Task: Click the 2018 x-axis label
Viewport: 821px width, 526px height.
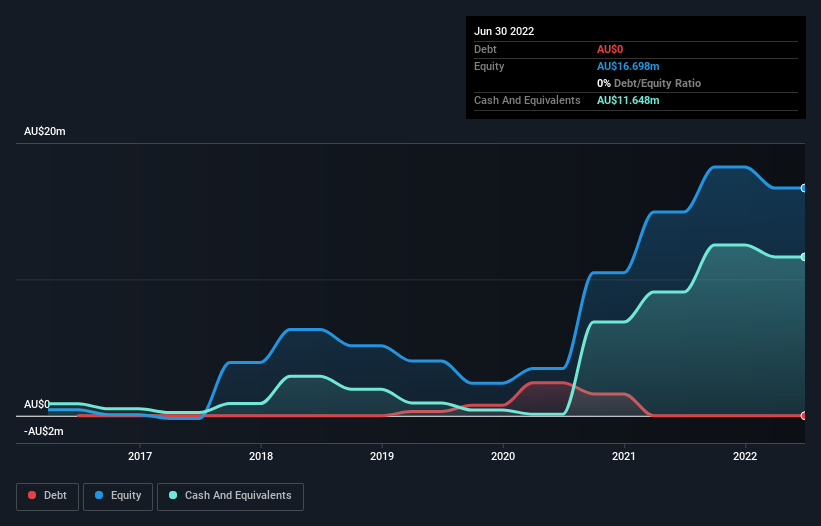Action: (x=261, y=456)
